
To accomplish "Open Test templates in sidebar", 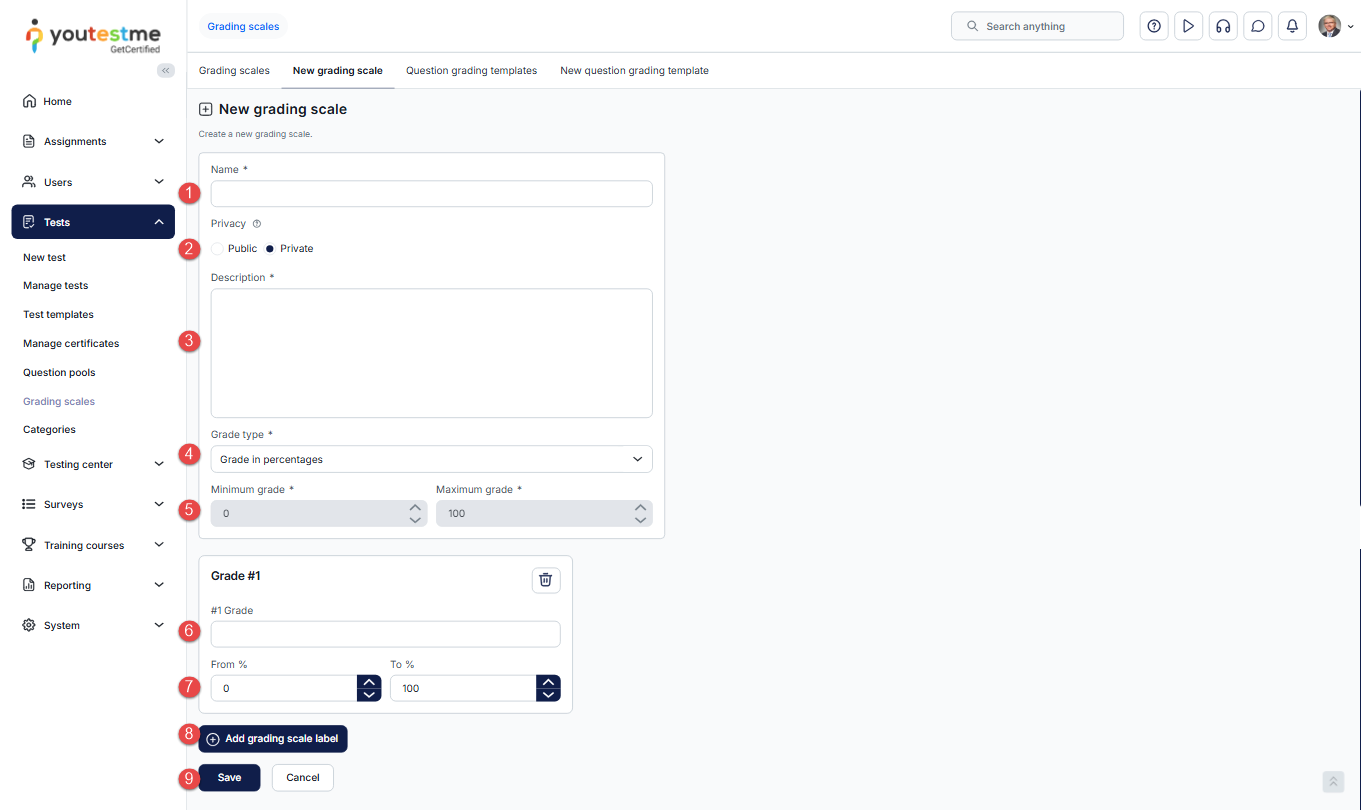I will (x=59, y=314).
